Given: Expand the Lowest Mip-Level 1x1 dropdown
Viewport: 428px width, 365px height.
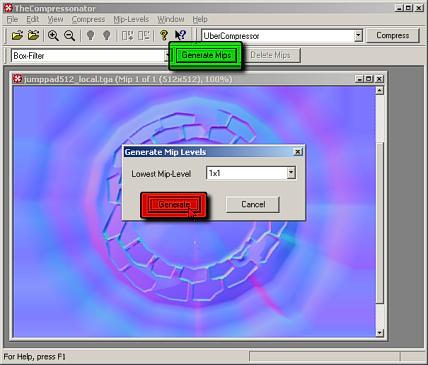Looking at the screenshot, I should [291, 173].
